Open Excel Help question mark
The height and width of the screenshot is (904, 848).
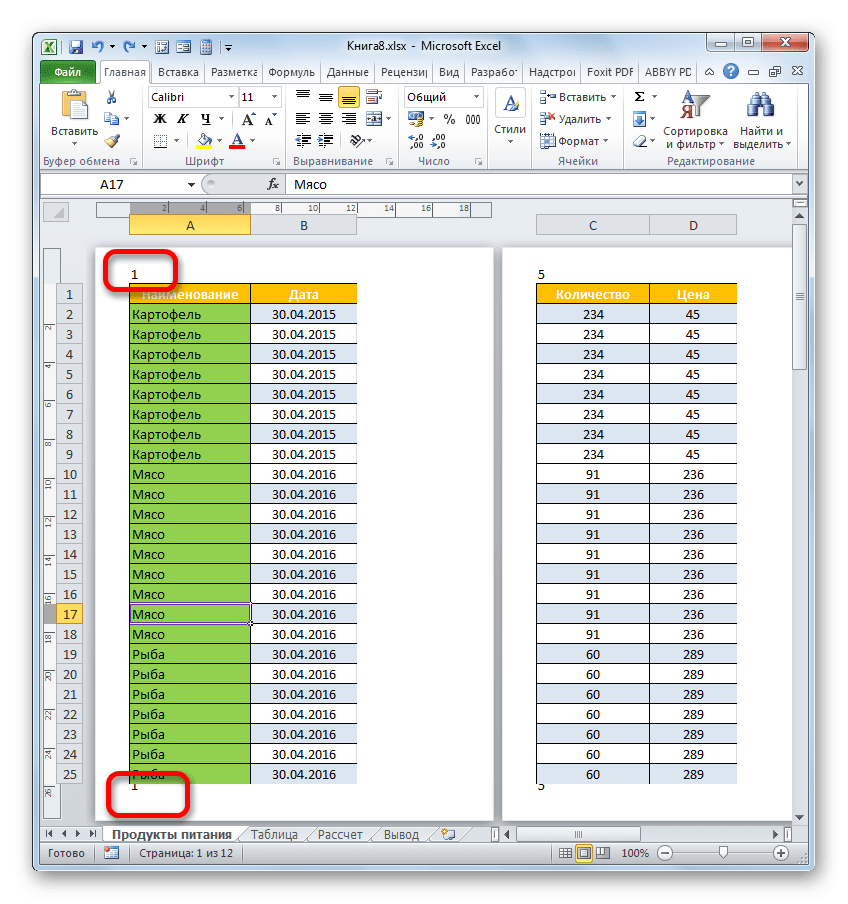(731, 71)
